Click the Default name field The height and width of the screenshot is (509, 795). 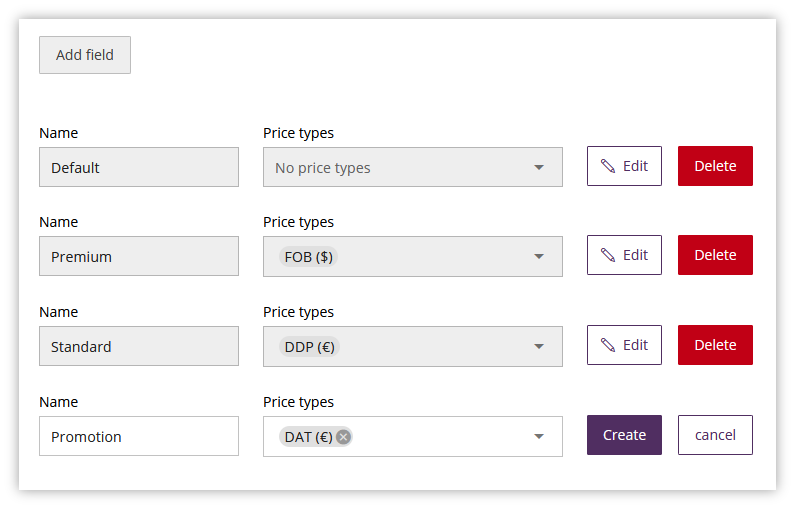click(139, 167)
